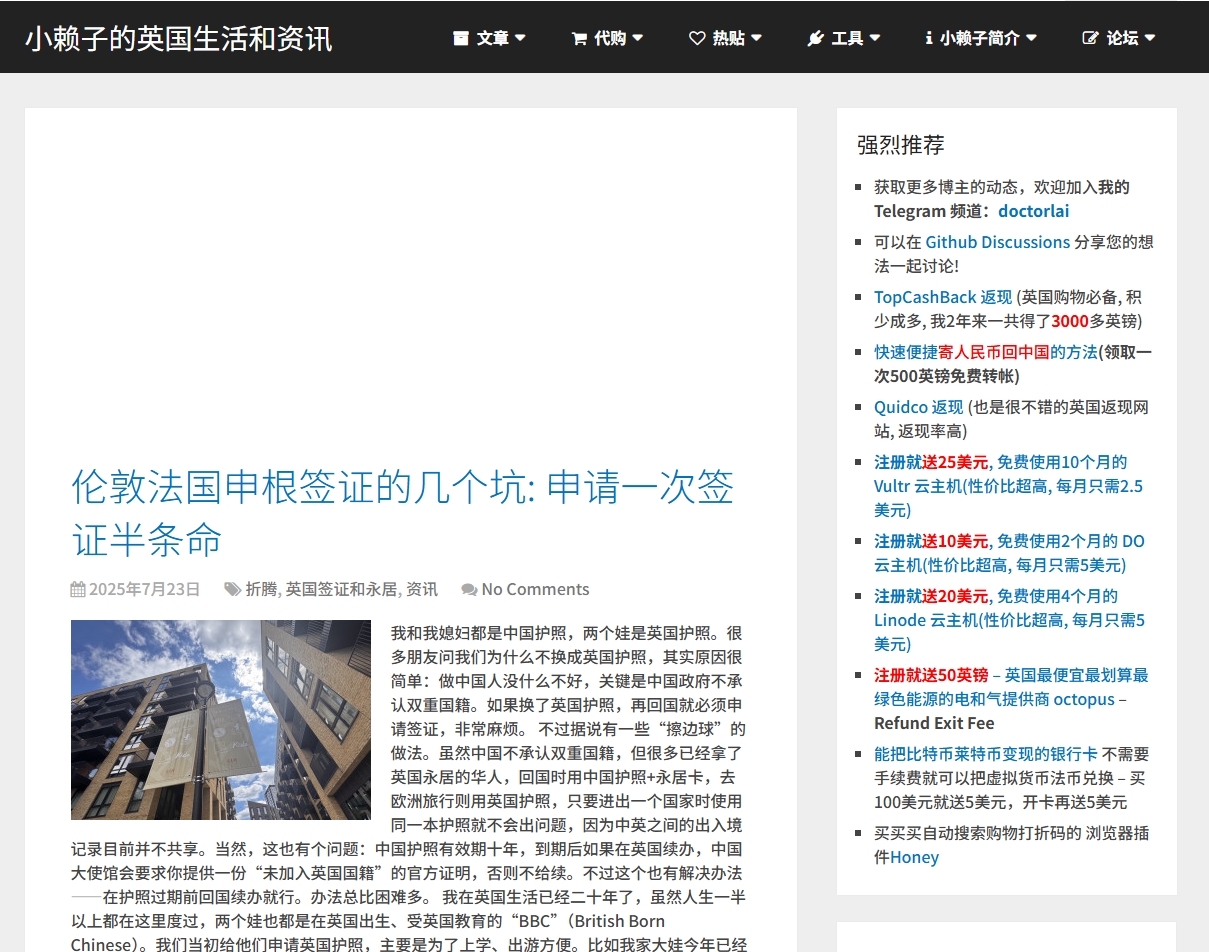Screen dimensions: 1209x952
Task: Open the Quidco 返现 link
Action: tap(917, 407)
